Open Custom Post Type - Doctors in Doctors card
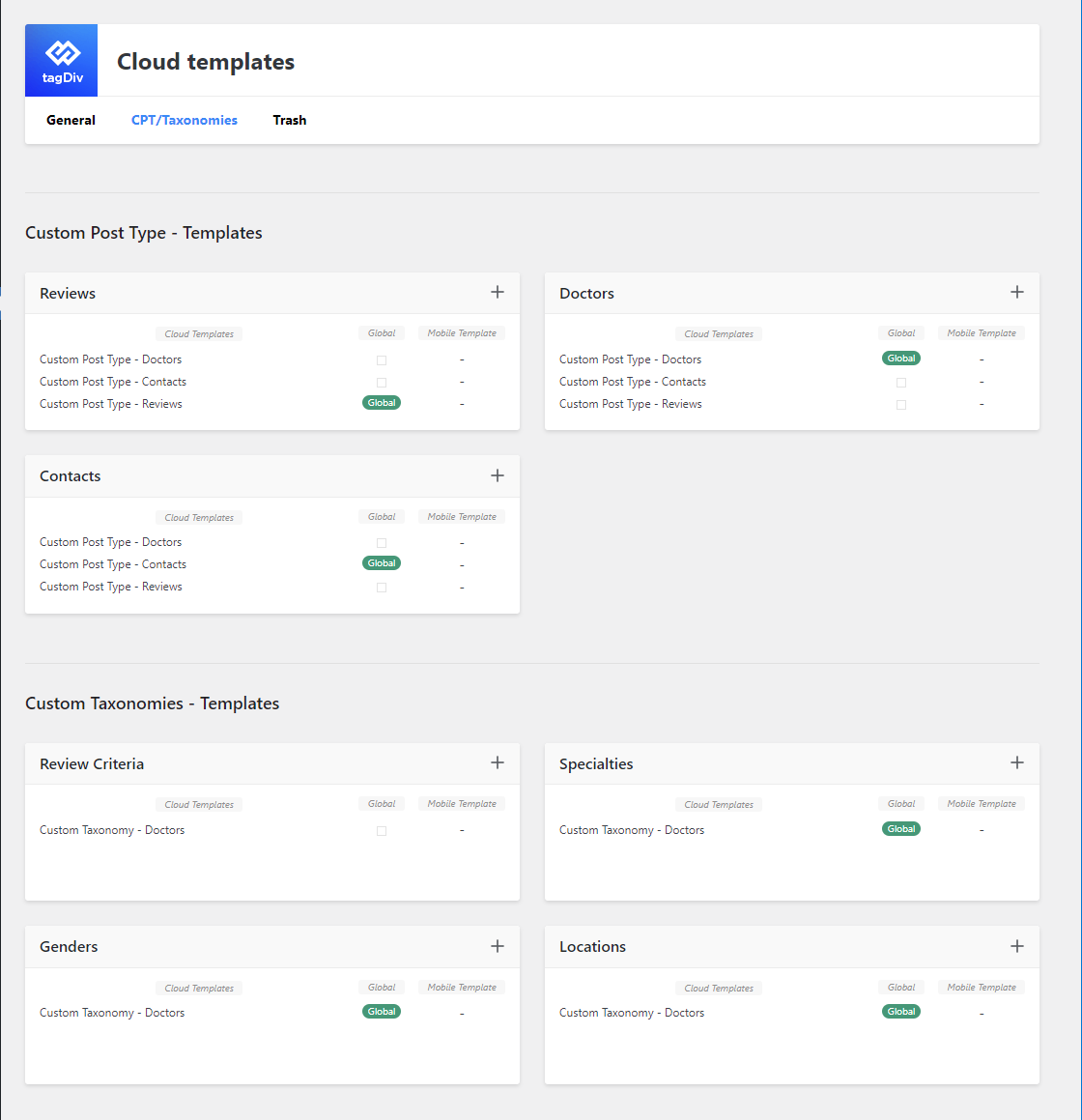The width and height of the screenshot is (1082, 1120). (630, 359)
